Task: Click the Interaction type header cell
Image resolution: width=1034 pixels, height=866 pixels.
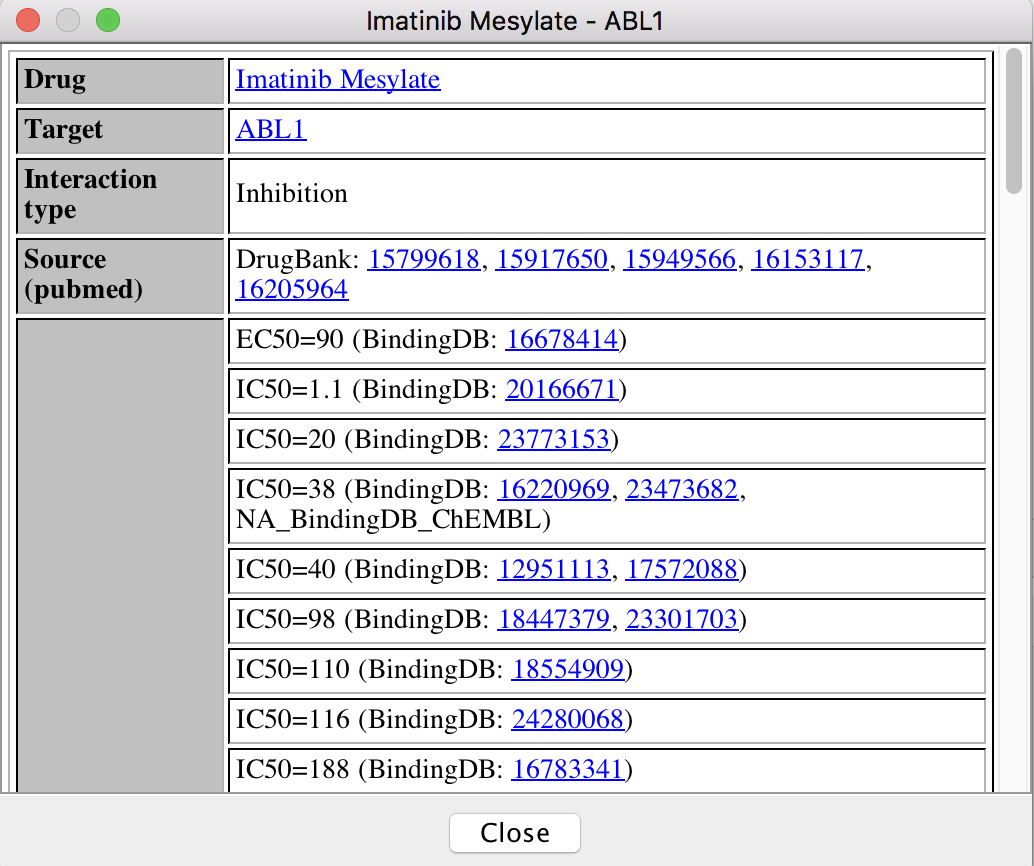Action: tap(120, 196)
